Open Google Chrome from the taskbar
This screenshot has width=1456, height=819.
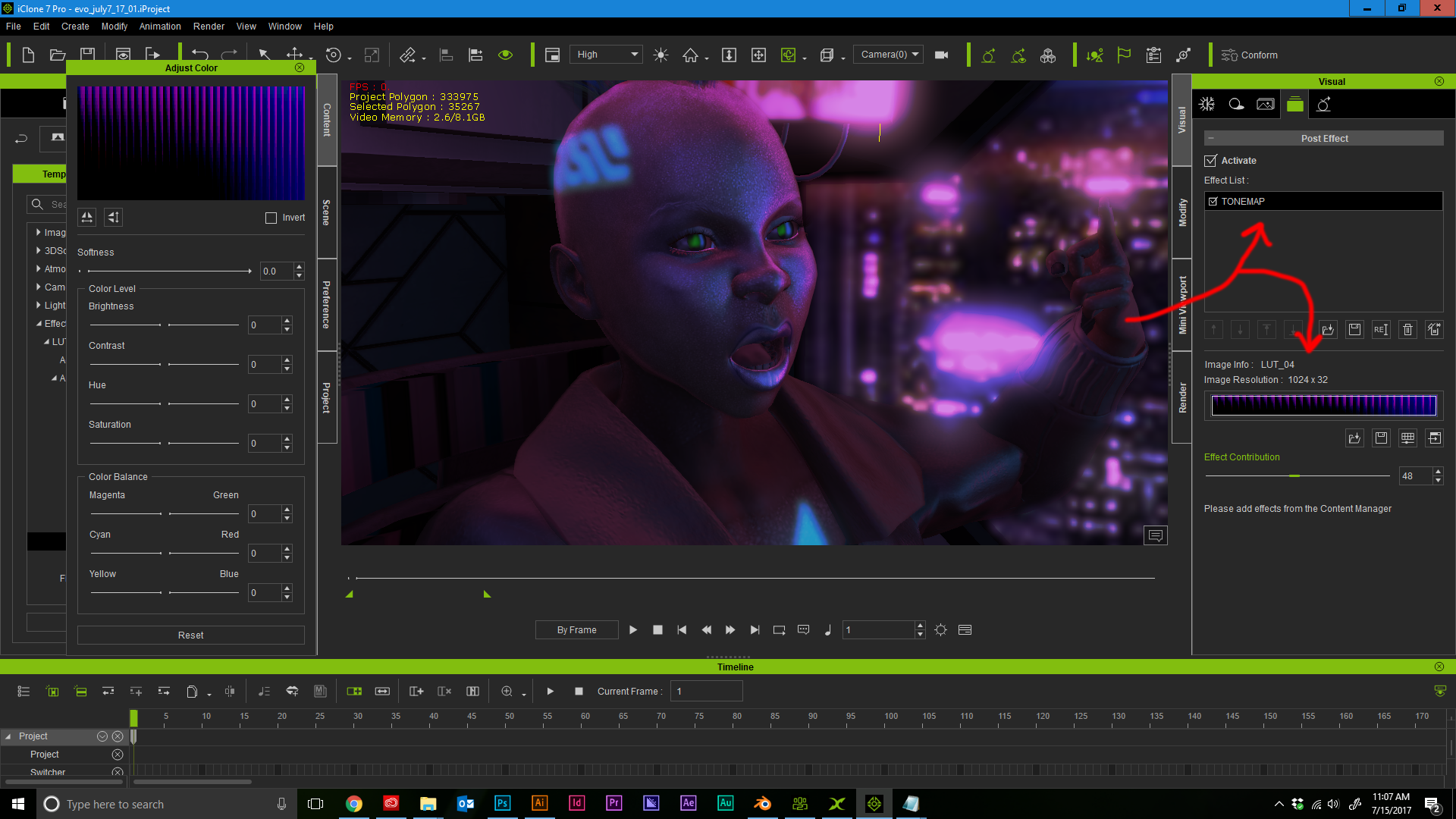[353, 804]
